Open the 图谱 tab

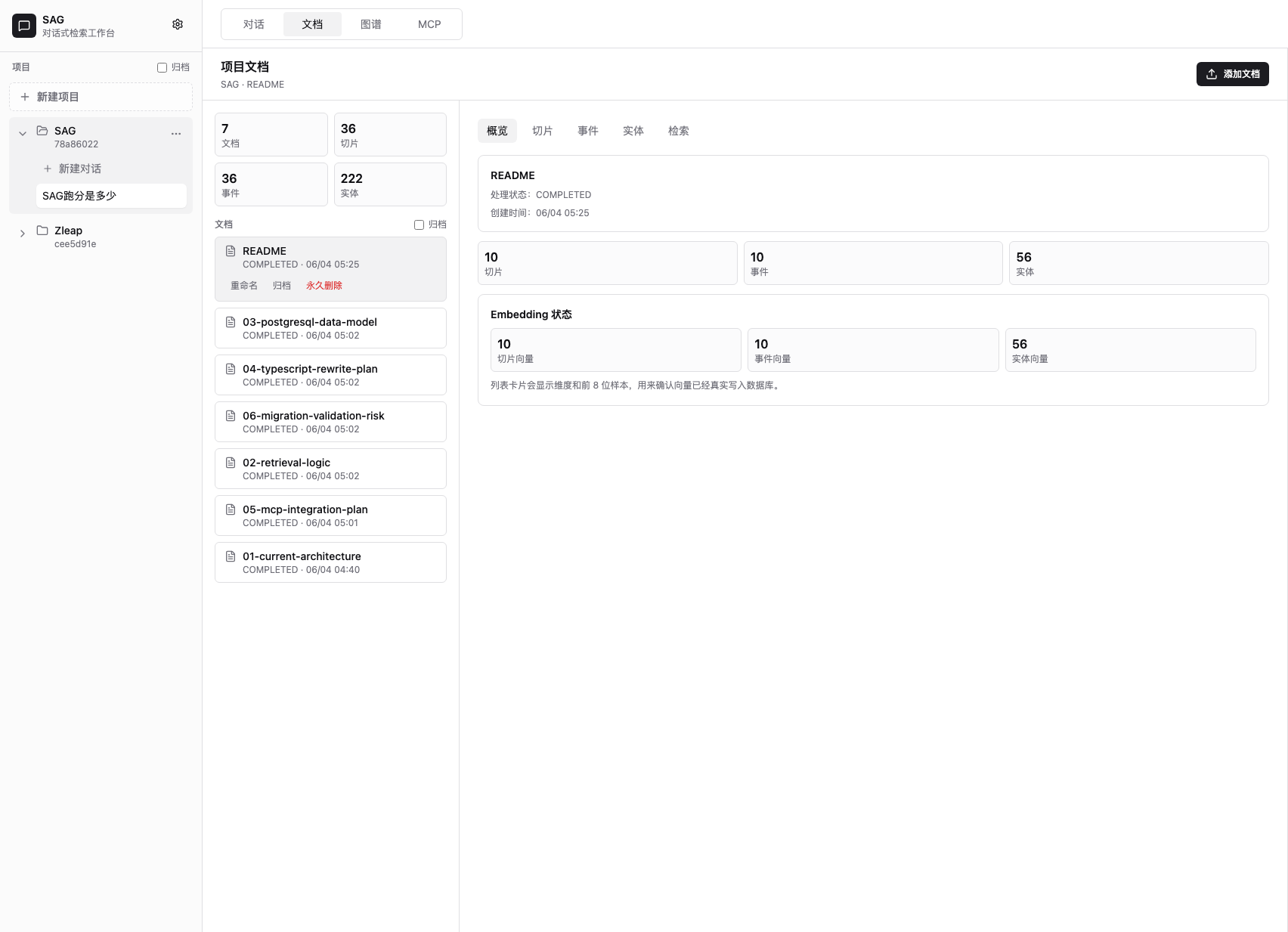[371, 24]
